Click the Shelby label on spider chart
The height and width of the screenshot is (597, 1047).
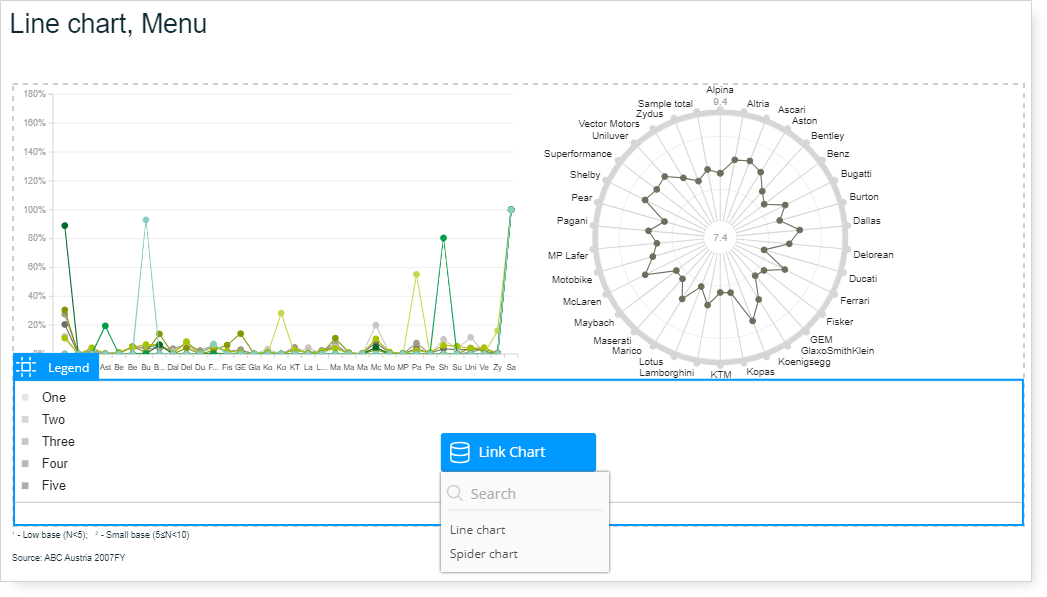click(x=585, y=174)
